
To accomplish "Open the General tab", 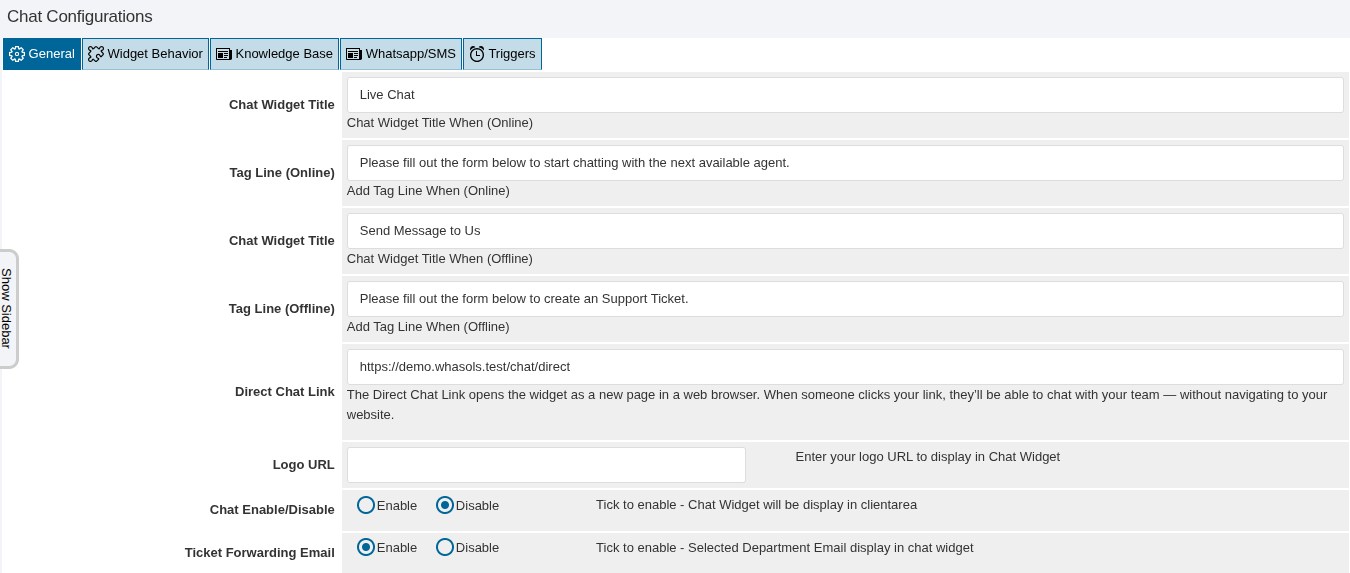I will pos(42,54).
